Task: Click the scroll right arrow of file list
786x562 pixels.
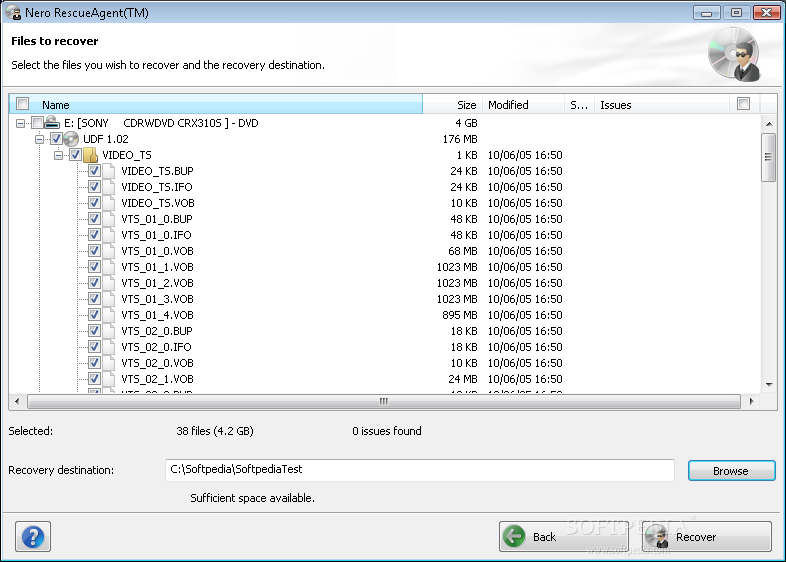Action: click(751, 401)
